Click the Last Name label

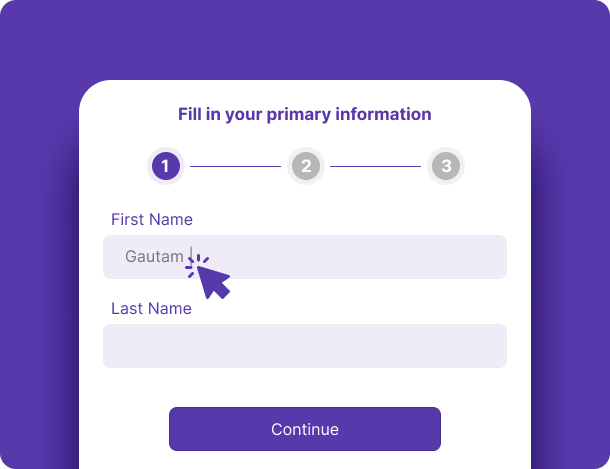pos(151,309)
